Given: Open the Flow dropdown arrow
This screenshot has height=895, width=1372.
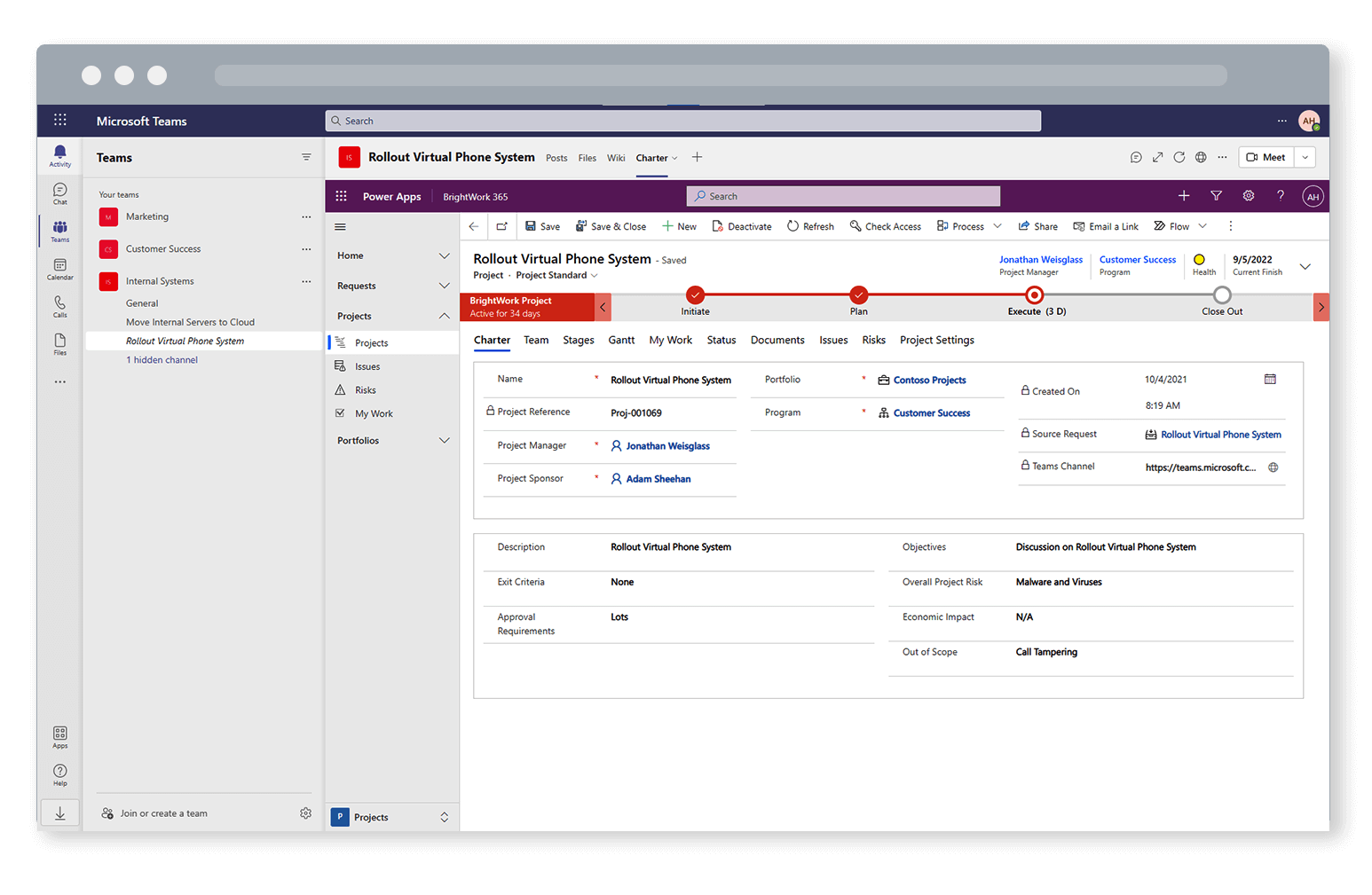Looking at the screenshot, I should (1202, 226).
